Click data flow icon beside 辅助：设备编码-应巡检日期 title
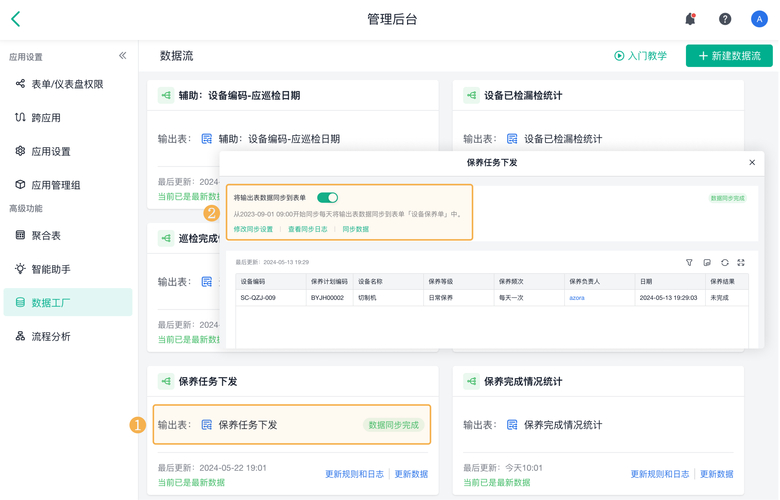This screenshot has width=780, height=500. click(x=166, y=95)
